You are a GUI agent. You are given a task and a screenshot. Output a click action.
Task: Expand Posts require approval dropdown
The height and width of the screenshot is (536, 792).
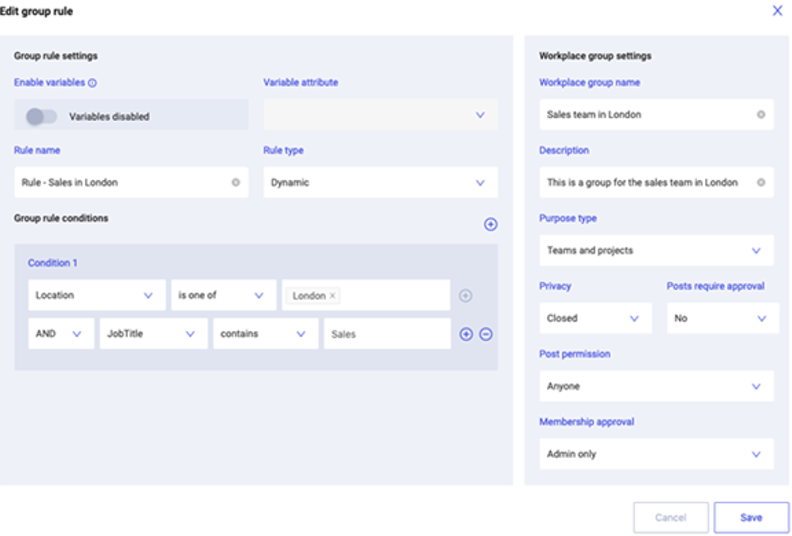tap(723, 318)
